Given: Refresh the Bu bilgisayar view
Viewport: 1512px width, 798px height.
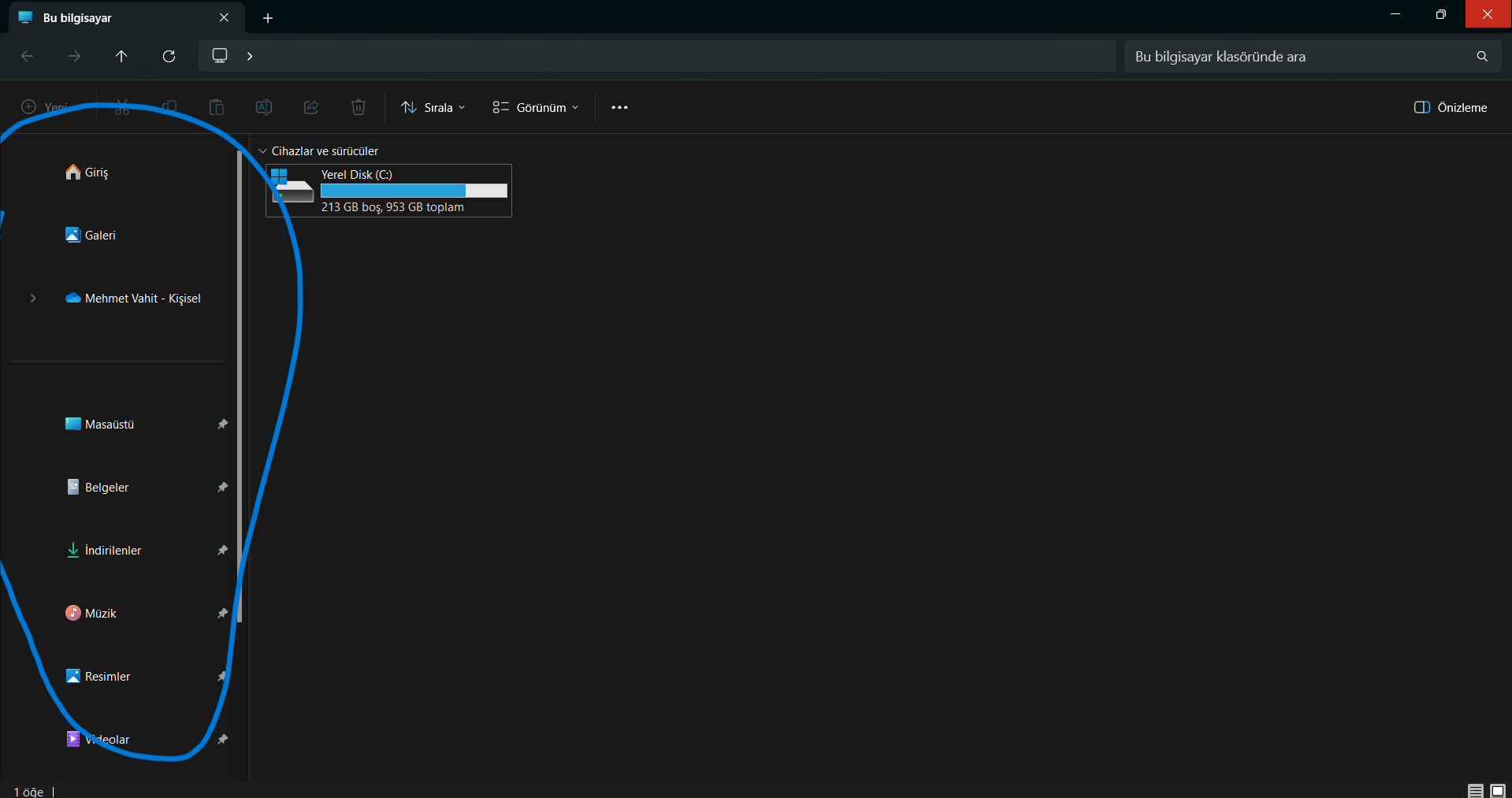Looking at the screenshot, I should 169,56.
